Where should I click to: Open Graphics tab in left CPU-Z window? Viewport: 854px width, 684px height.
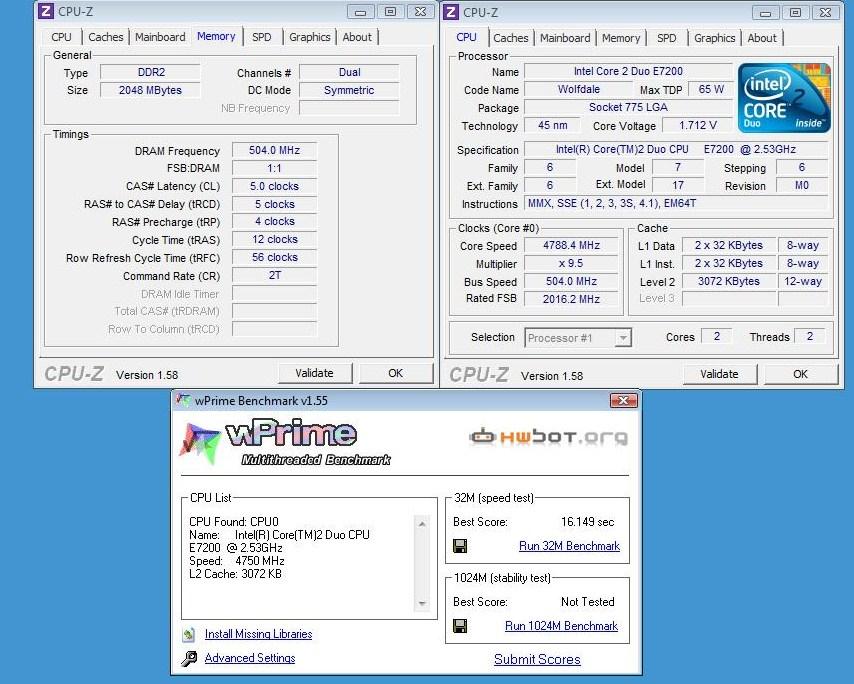310,37
